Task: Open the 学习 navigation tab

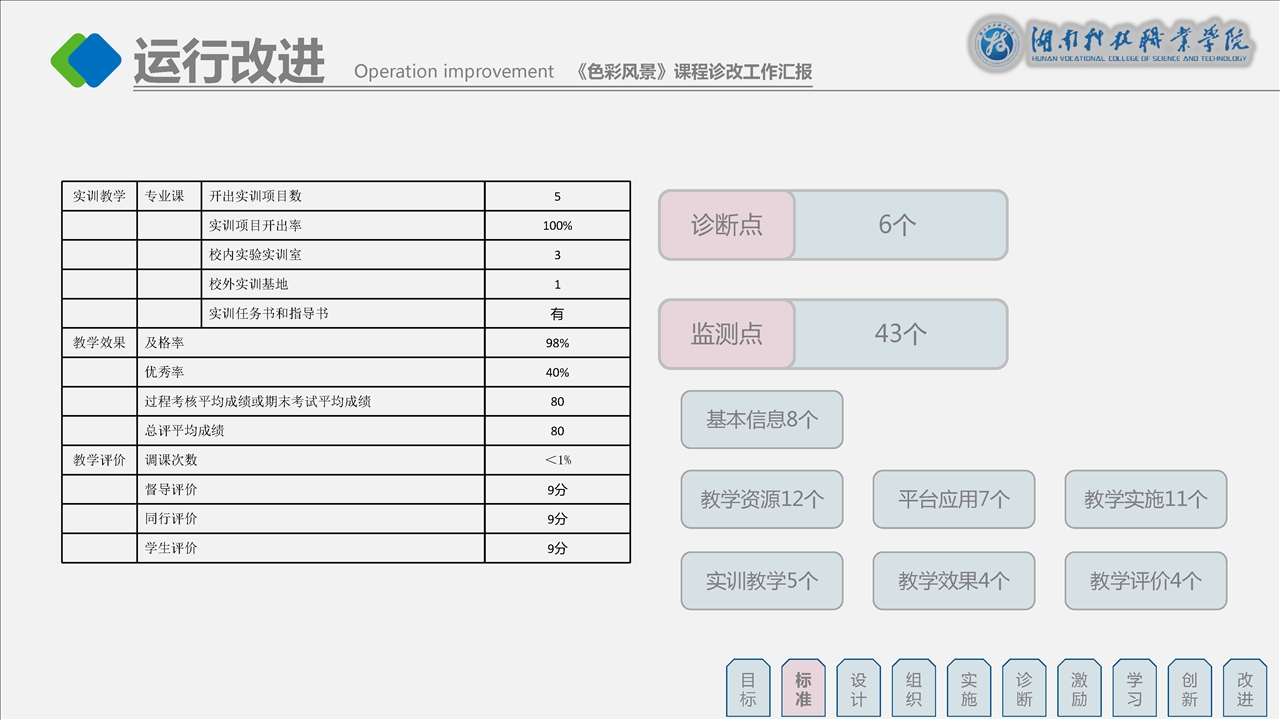Action: [1134, 689]
